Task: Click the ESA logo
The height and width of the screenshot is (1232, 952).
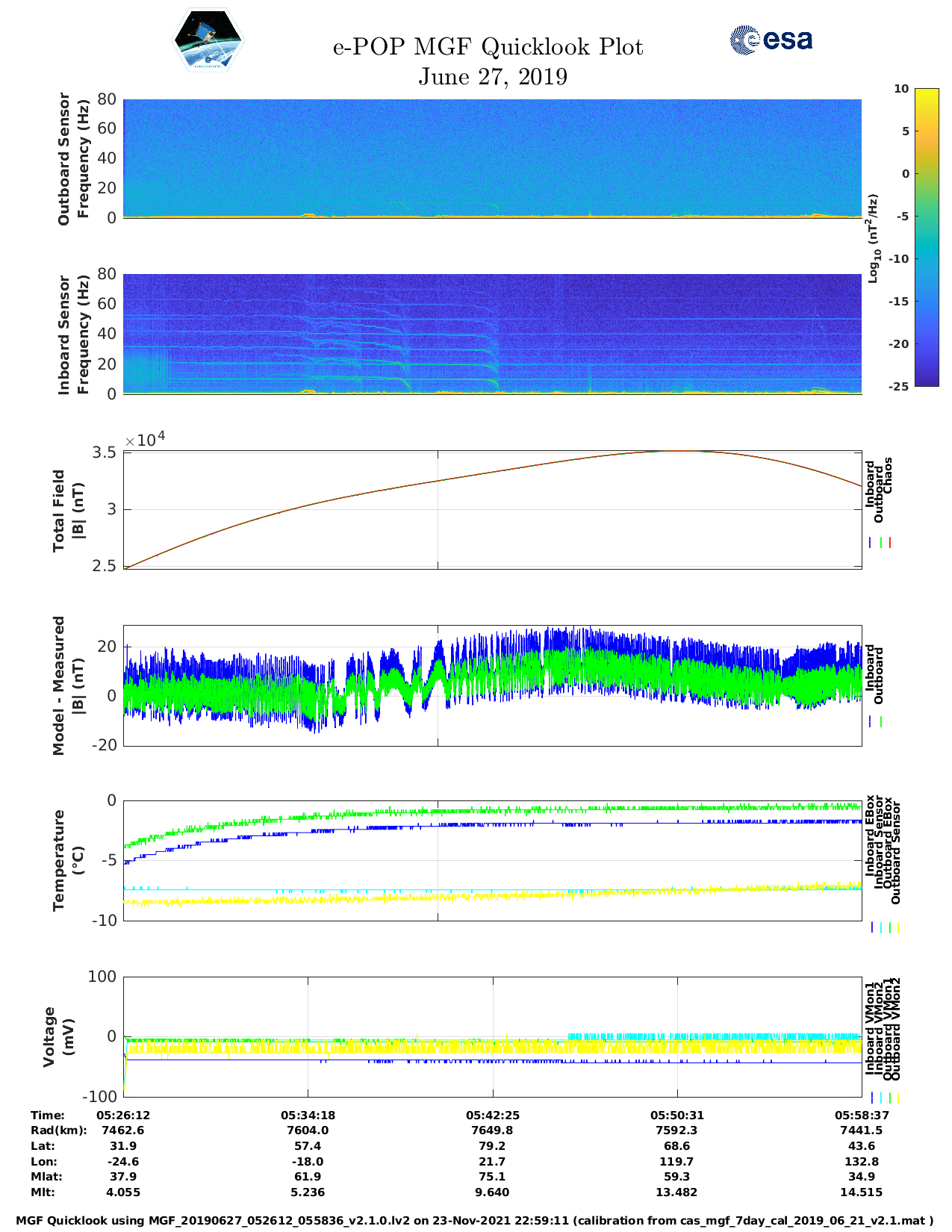Action: pos(771,40)
